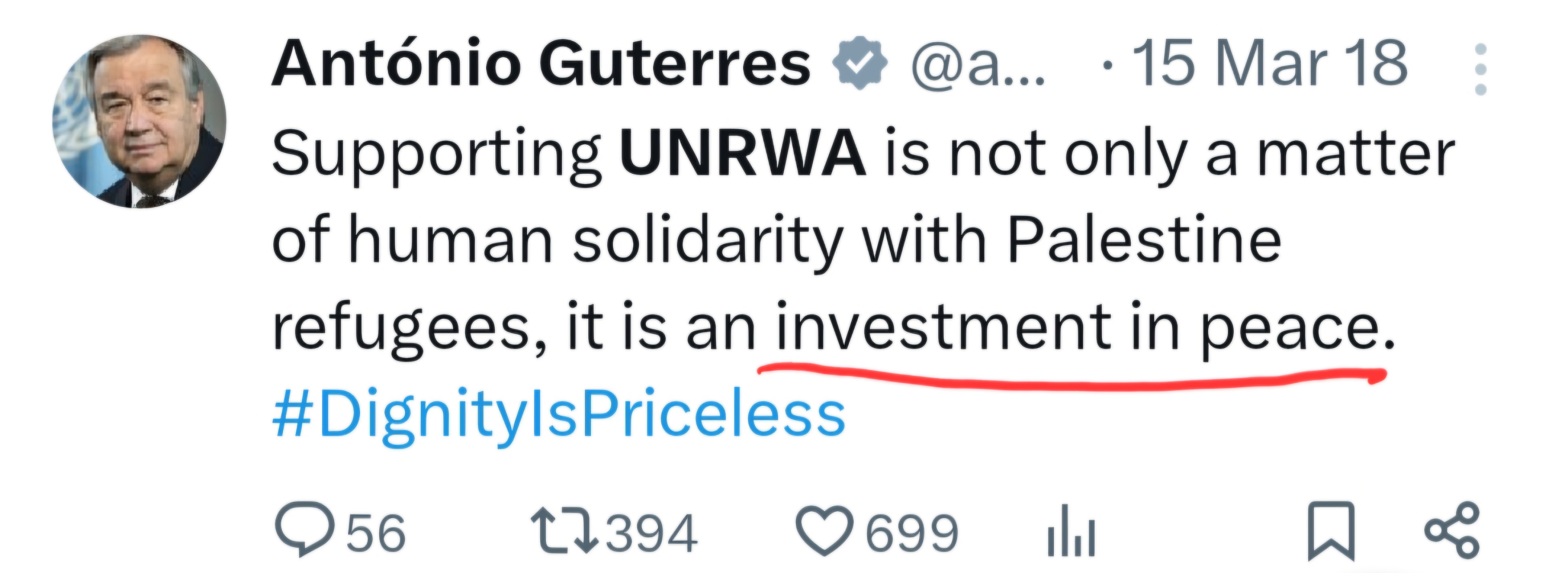
Task: Click the 394 retweets count
Action: coord(651,533)
